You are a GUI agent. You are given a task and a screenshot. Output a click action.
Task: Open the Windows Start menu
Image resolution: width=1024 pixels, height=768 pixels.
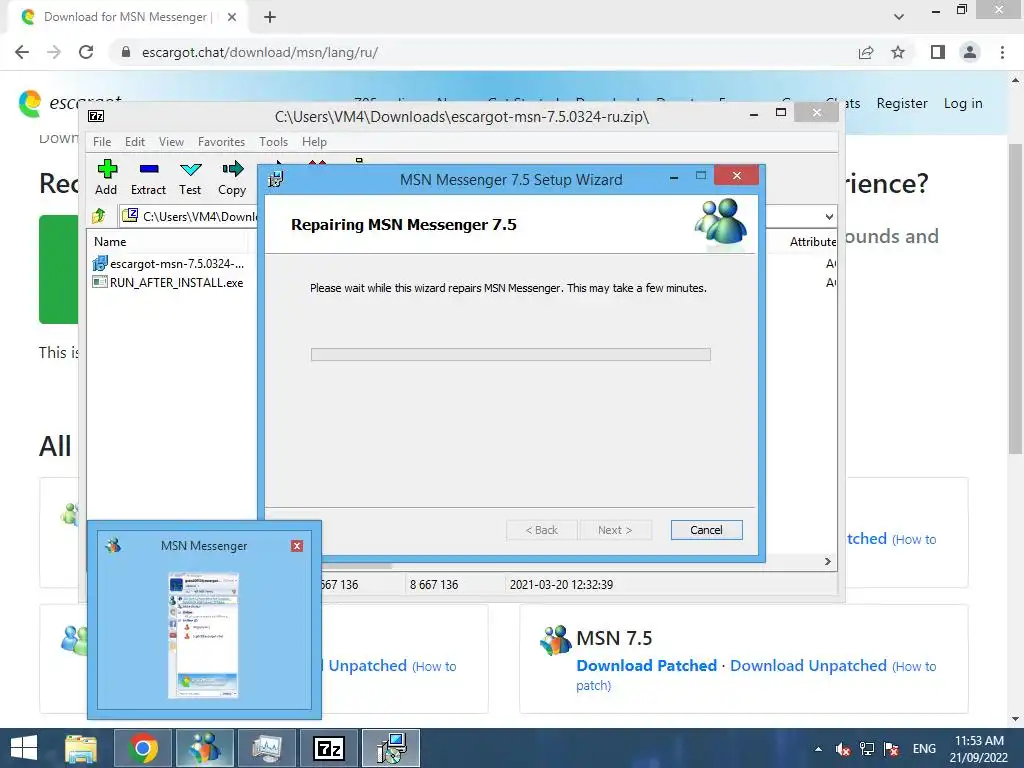pyautogui.click(x=24, y=748)
